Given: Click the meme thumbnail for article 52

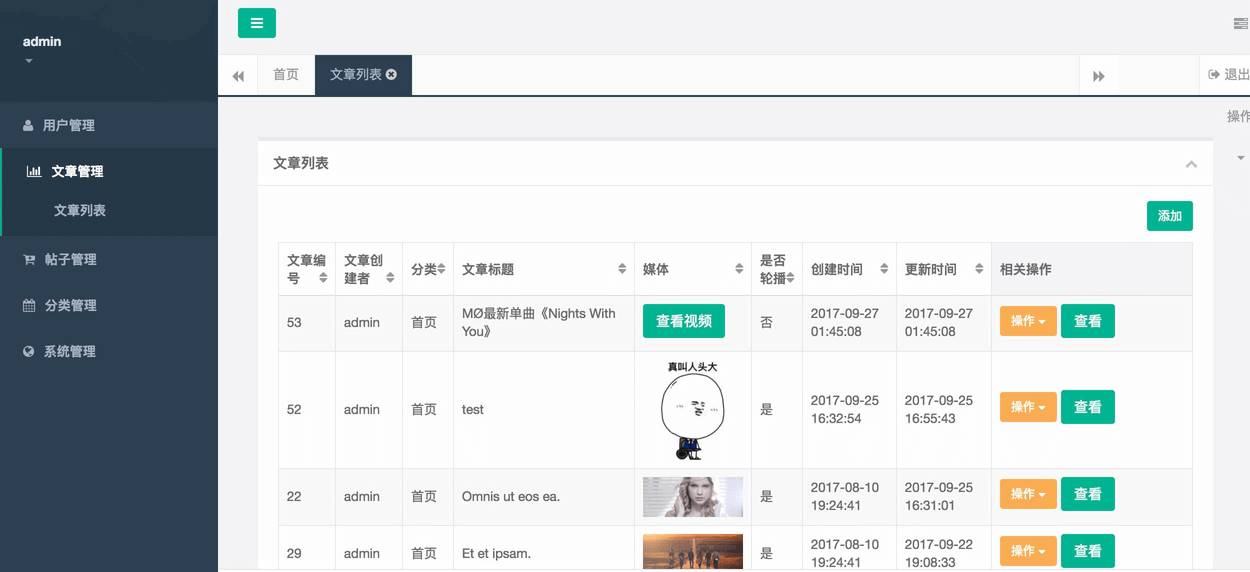Looking at the screenshot, I should [692, 409].
